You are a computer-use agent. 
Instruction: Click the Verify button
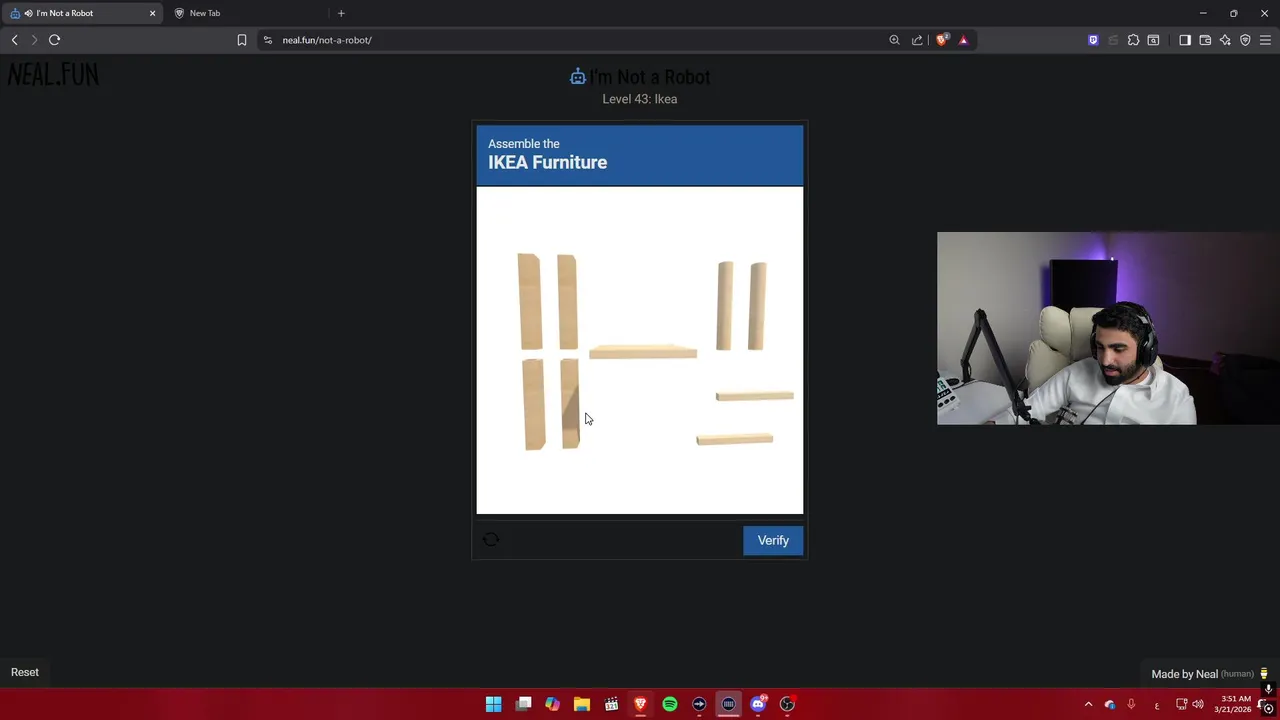click(773, 540)
